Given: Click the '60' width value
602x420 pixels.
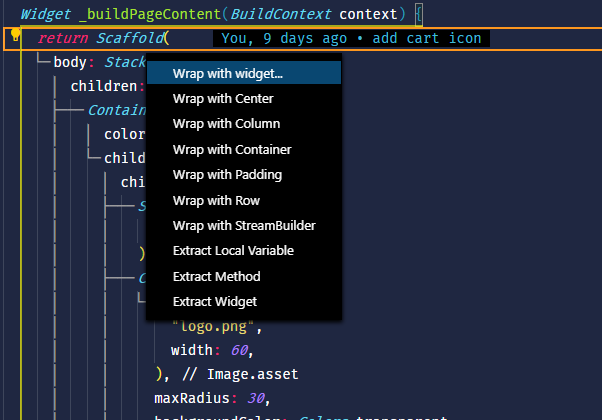Looking at the screenshot, I should [239, 350].
